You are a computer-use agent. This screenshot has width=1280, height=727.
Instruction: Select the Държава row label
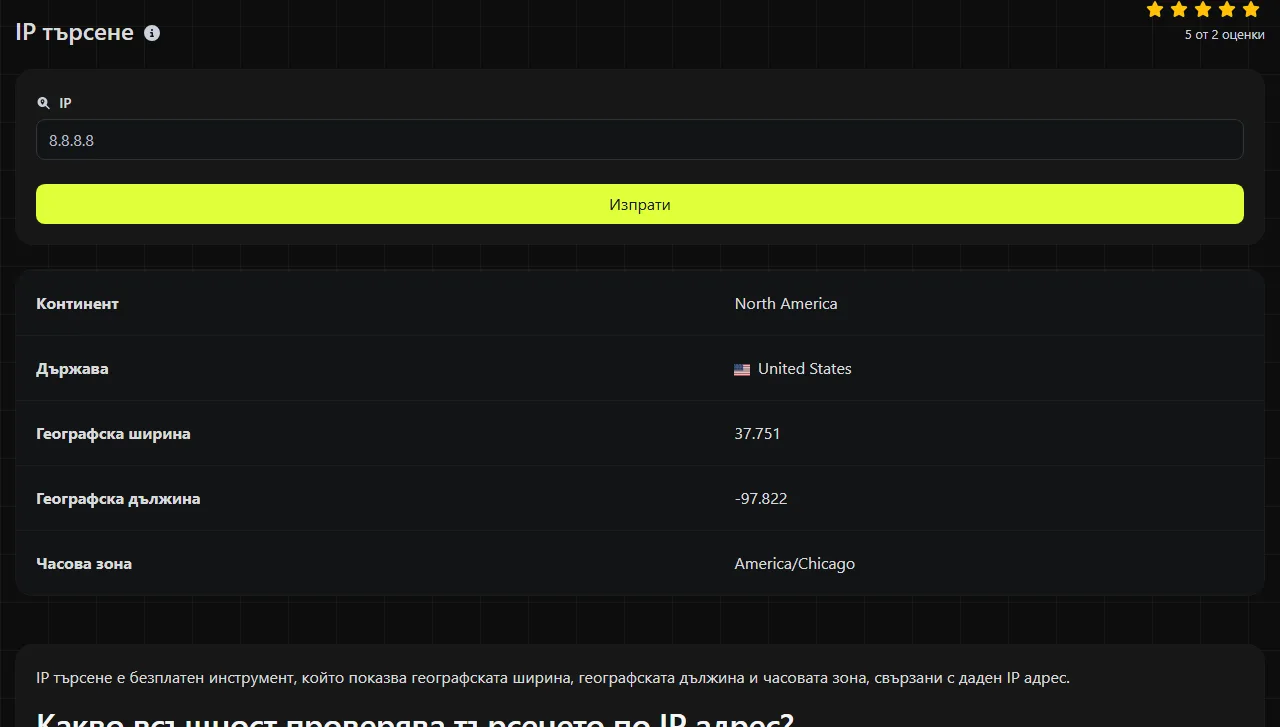(x=72, y=369)
